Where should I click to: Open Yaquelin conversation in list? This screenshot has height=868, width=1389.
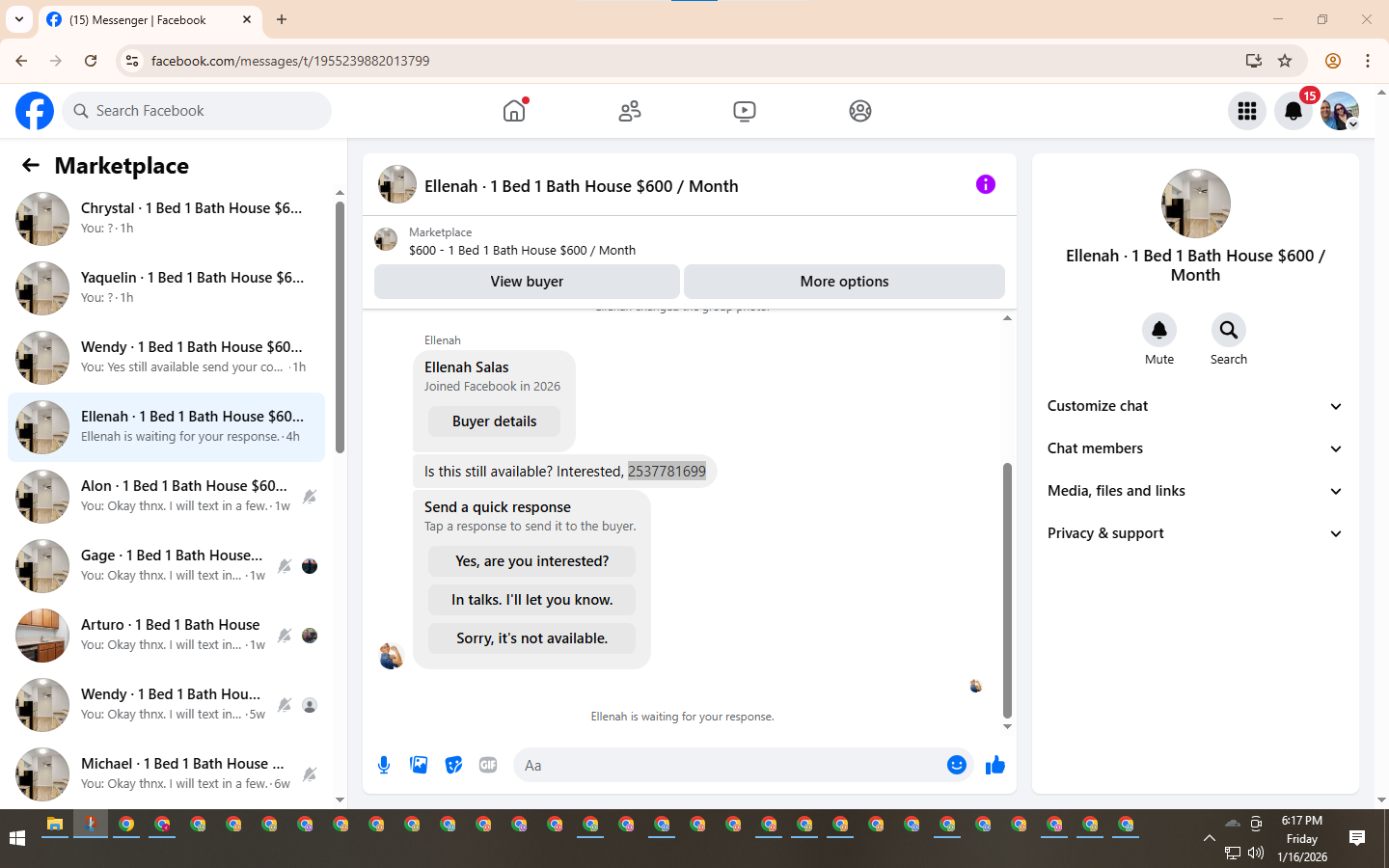[166, 288]
